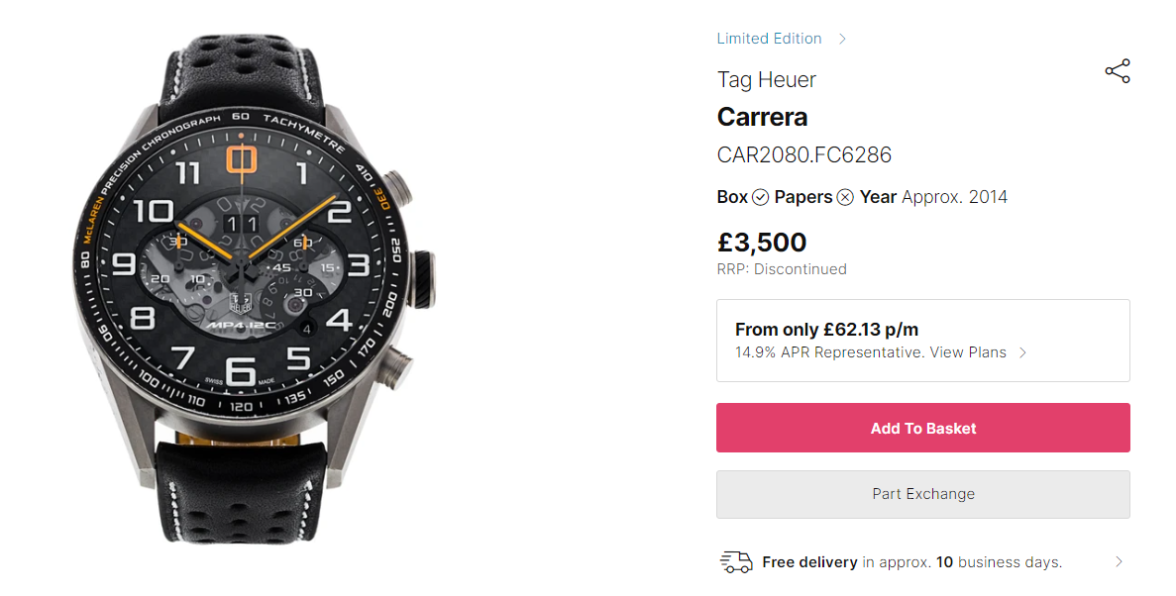Click the CAR2080.FC6286 reference number
The width and height of the screenshot is (1176, 596).
pyautogui.click(x=804, y=155)
